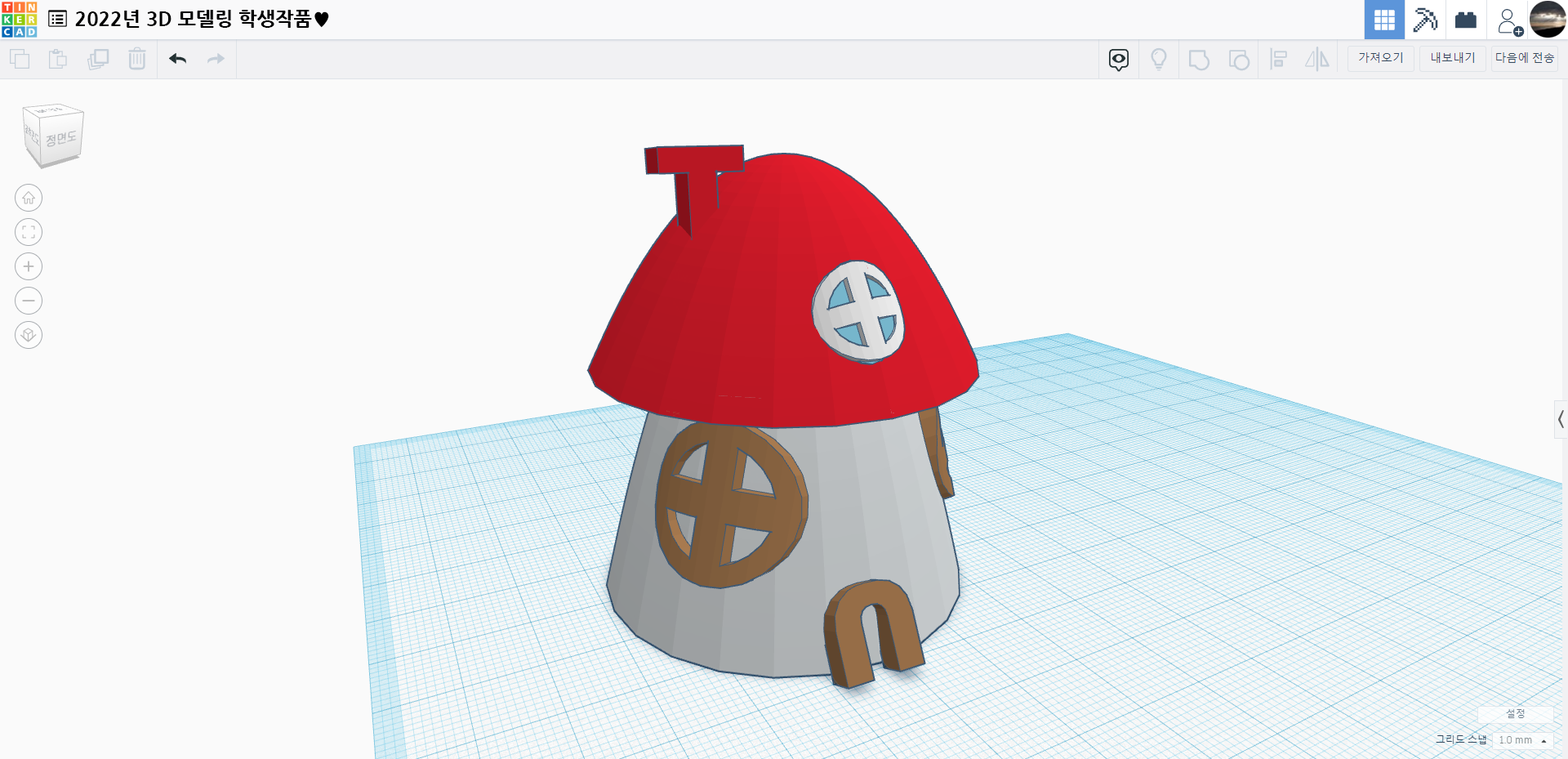Click the Mirror flip icon

point(1317,59)
